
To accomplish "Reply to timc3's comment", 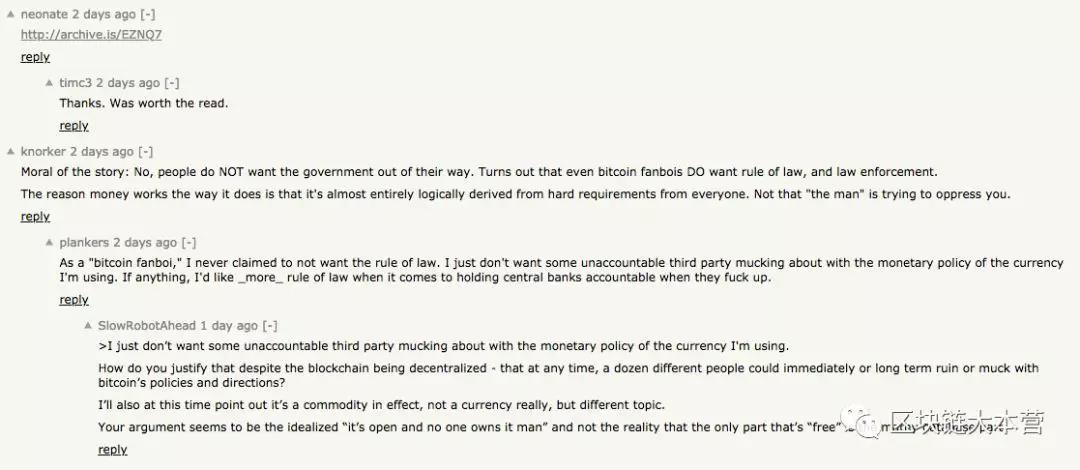I will 74,125.
